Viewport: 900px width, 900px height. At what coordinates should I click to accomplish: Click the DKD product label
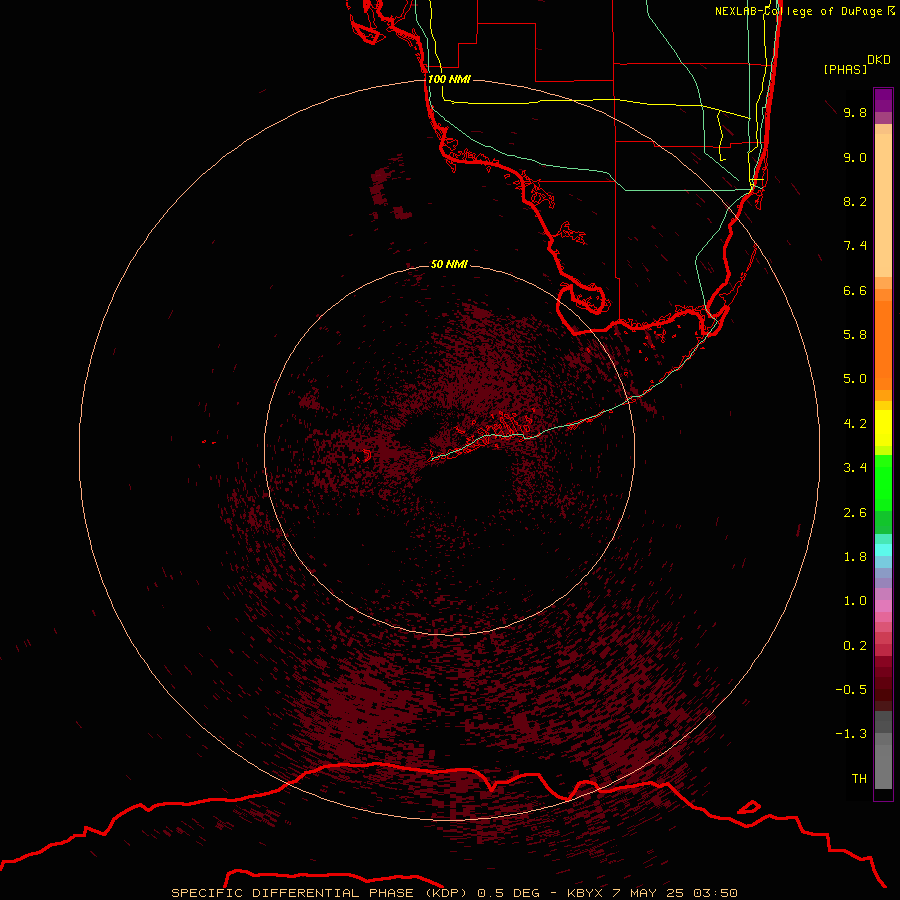click(x=879, y=59)
